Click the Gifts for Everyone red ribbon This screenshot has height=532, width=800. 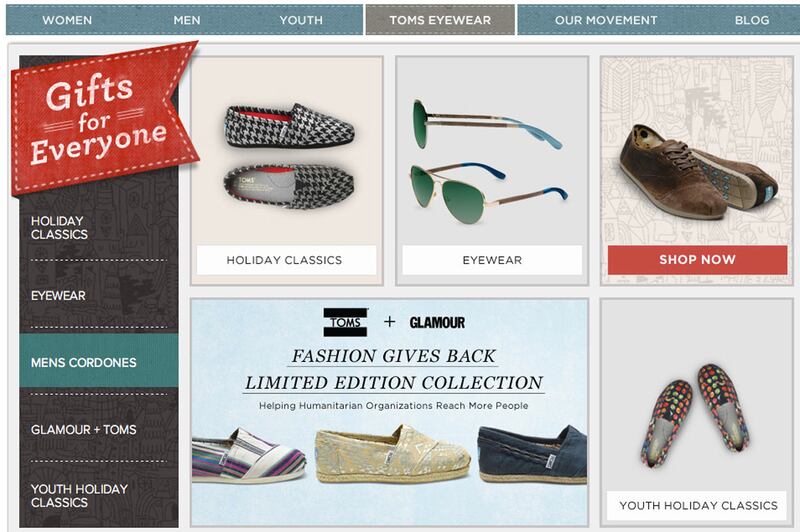(x=104, y=120)
